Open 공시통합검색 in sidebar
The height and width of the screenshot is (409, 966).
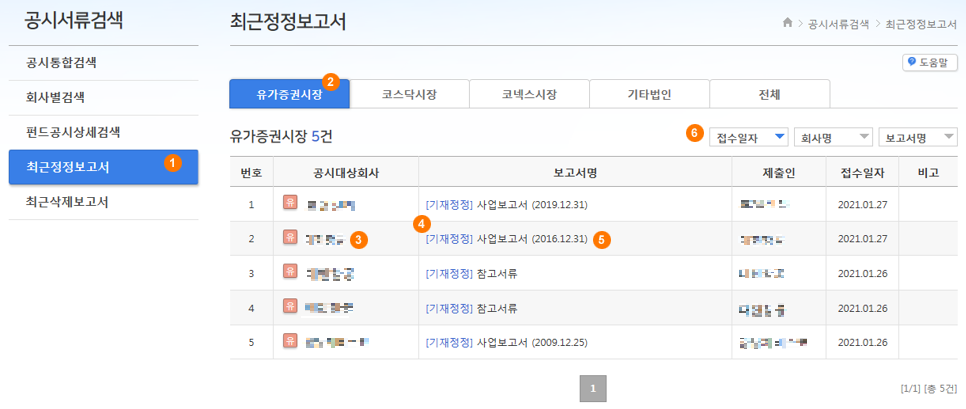104,63
